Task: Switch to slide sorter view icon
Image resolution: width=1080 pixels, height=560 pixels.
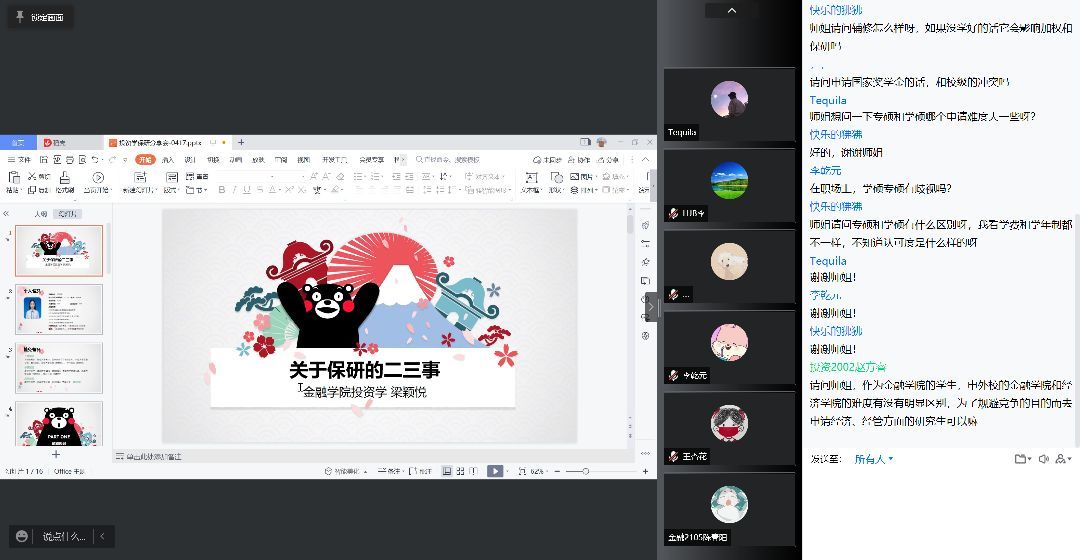Action: (x=461, y=471)
